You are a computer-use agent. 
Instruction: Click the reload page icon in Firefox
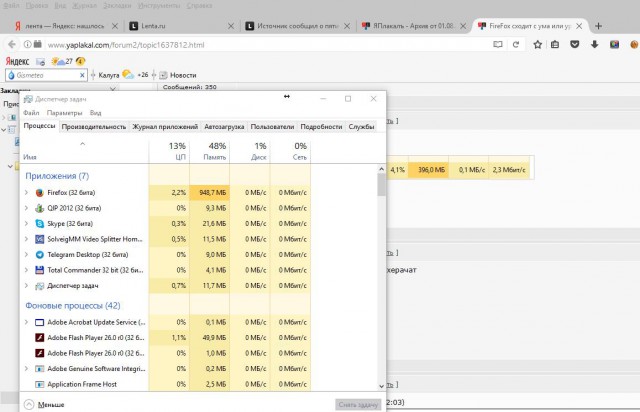516,45
